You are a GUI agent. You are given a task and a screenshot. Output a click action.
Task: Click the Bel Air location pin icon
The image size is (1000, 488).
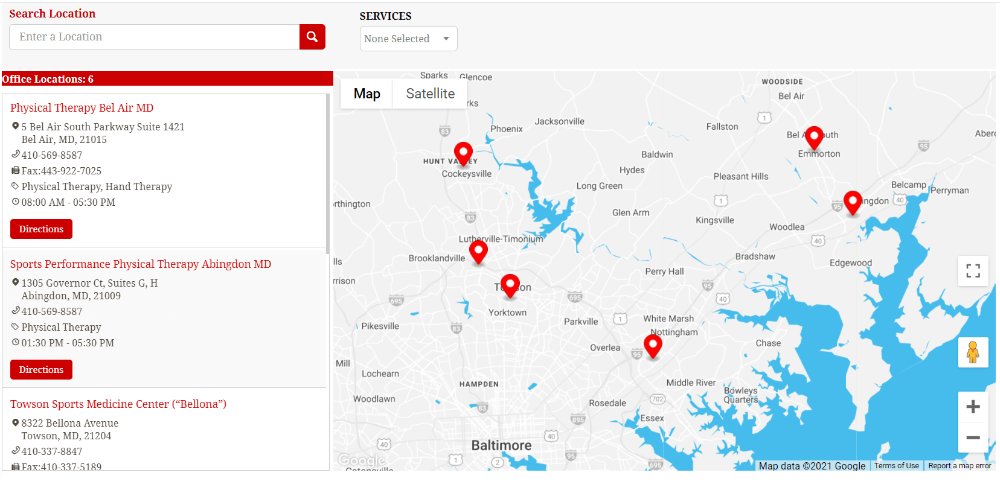(15, 126)
